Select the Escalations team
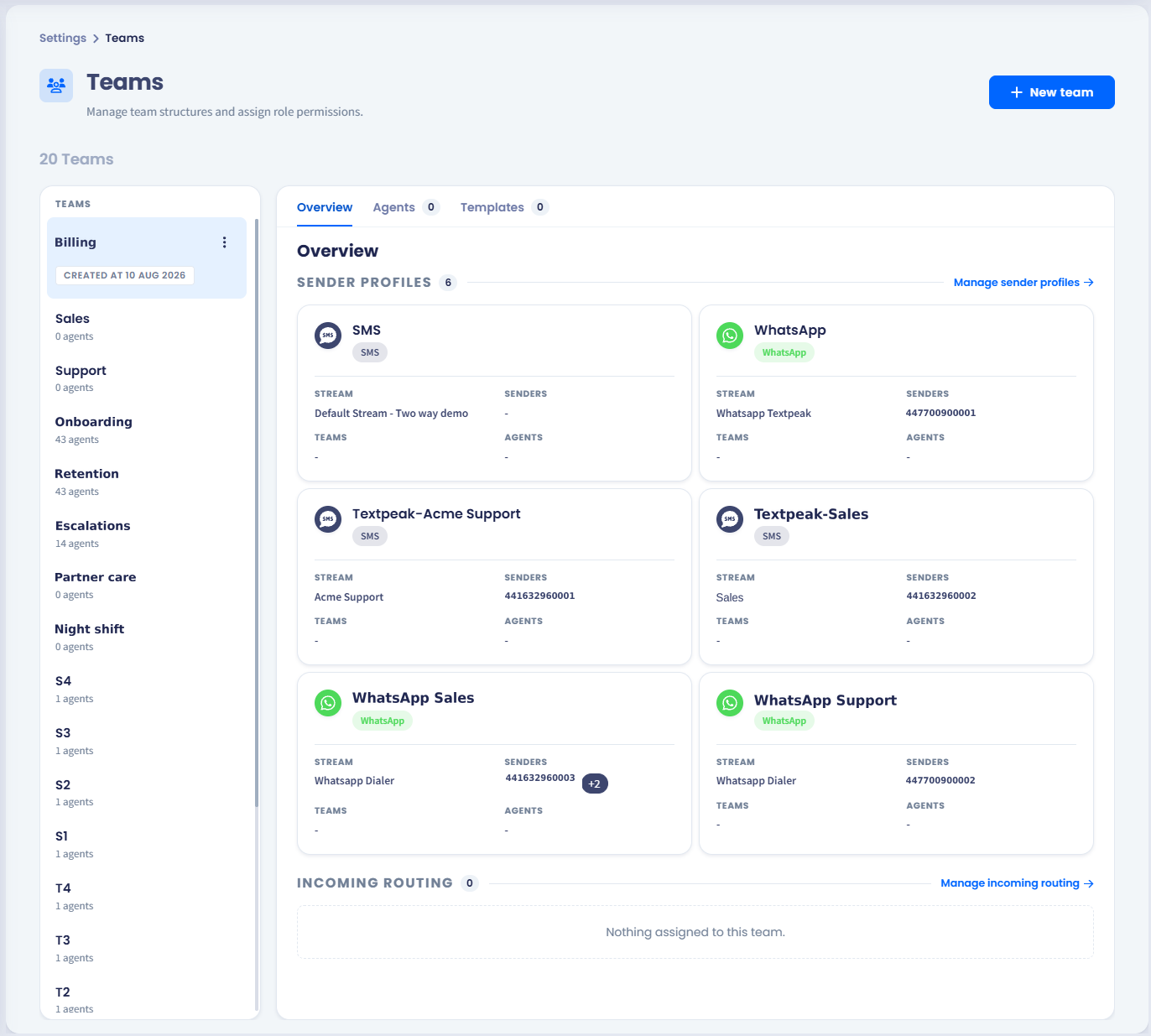Image resolution: width=1151 pixels, height=1036 pixels. pyautogui.click(x=147, y=534)
